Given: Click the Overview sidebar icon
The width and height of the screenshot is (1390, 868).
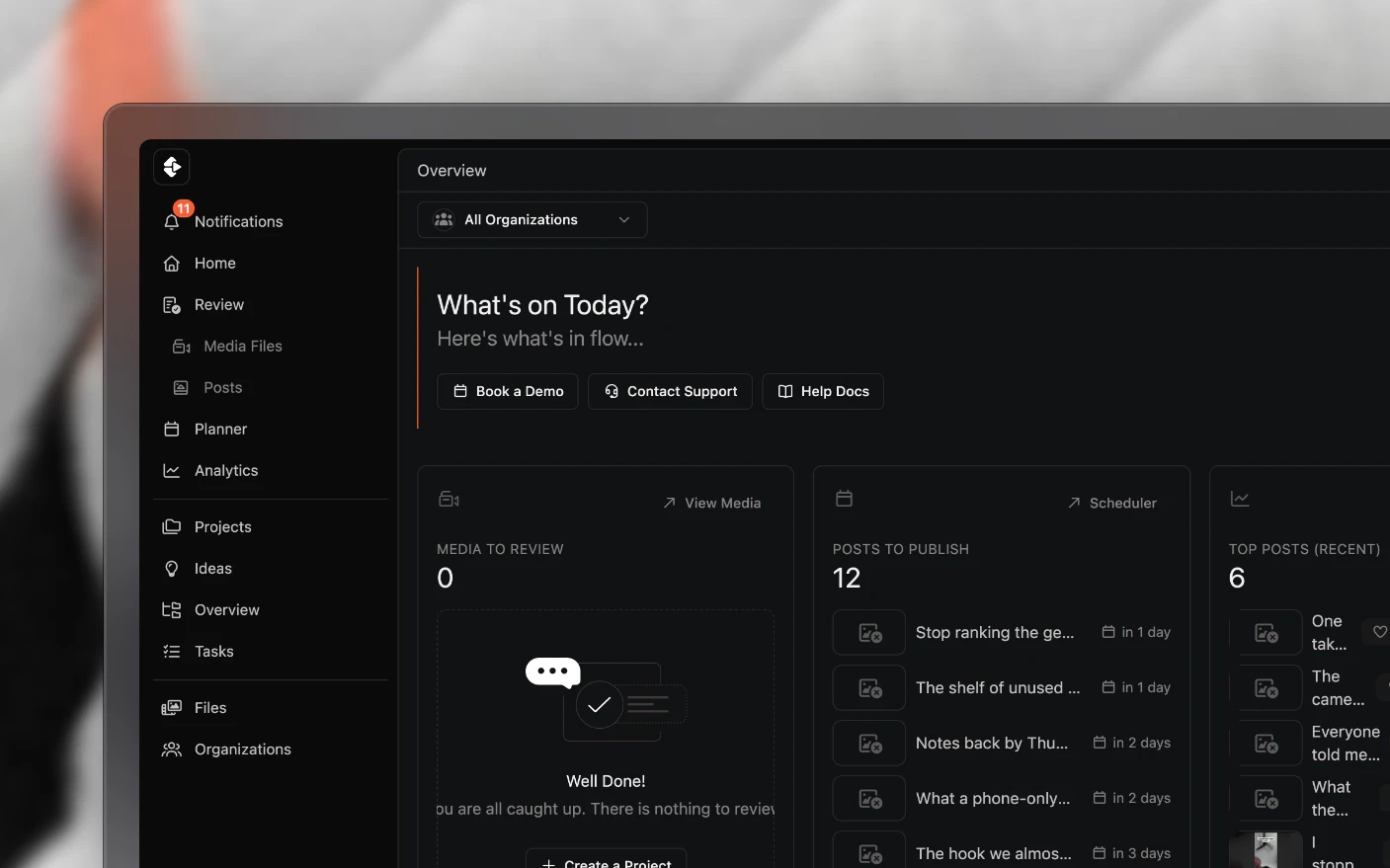Looking at the screenshot, I should click(x=172, y=610).
